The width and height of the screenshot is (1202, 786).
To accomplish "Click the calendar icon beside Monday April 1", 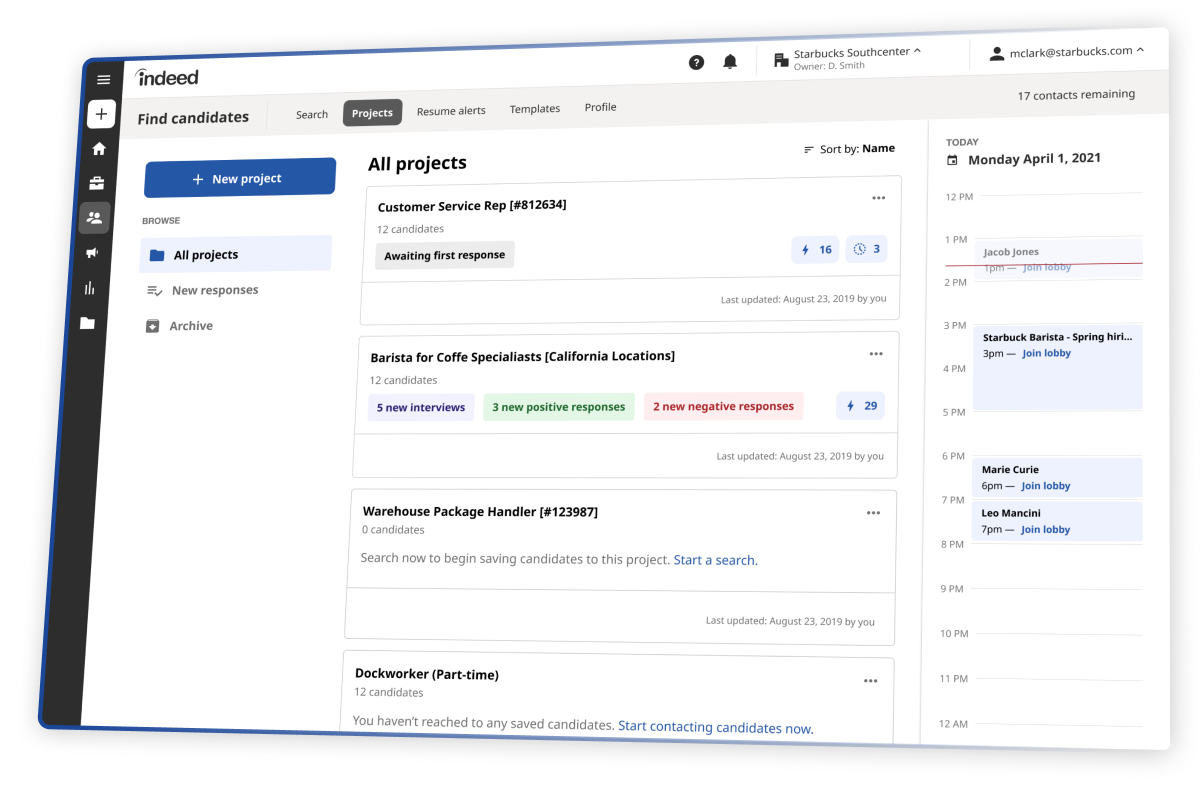I will click(x=952, y=160).
